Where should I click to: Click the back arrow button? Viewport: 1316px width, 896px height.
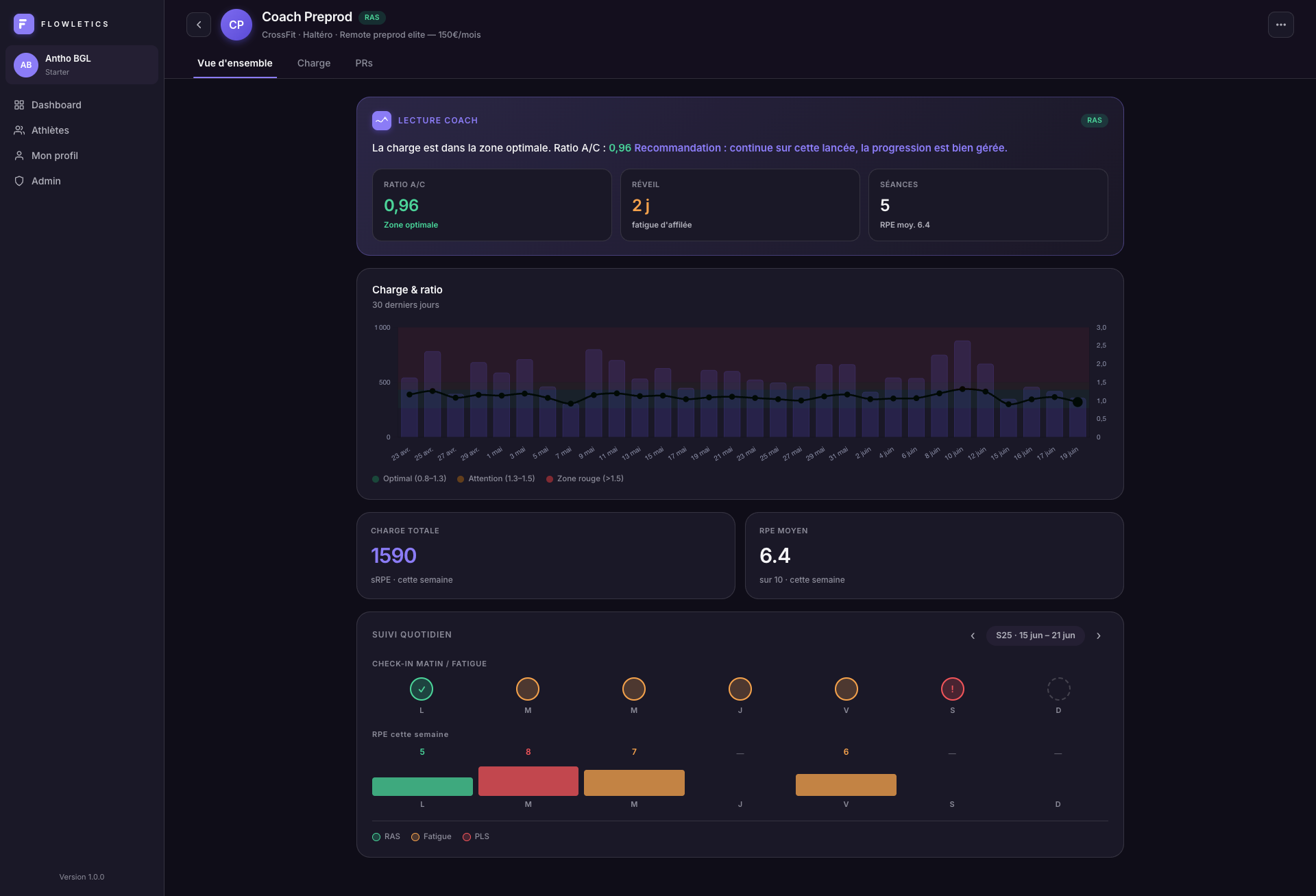199,25
